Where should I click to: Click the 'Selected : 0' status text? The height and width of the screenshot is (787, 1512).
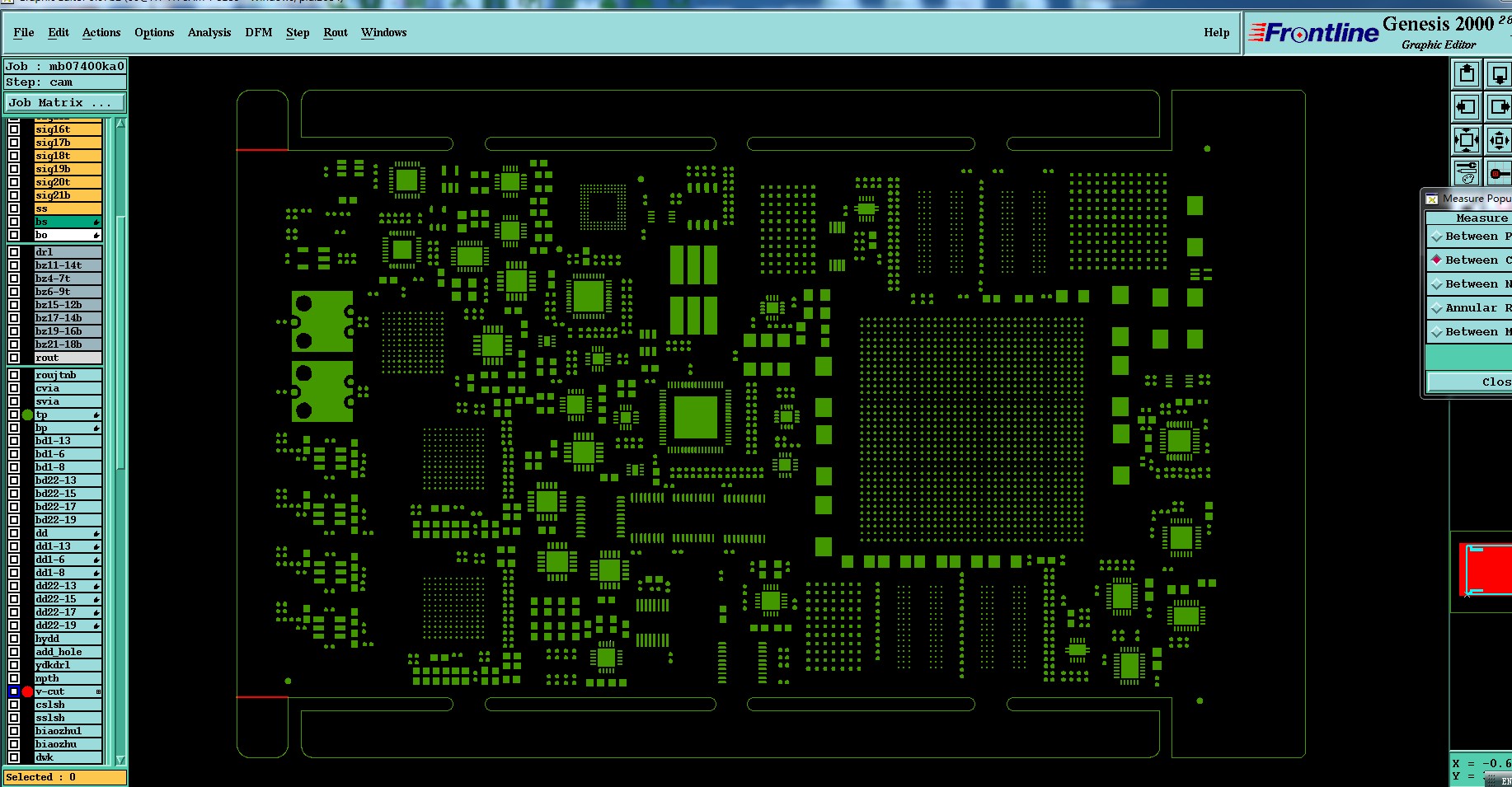[x=41, y=777]
